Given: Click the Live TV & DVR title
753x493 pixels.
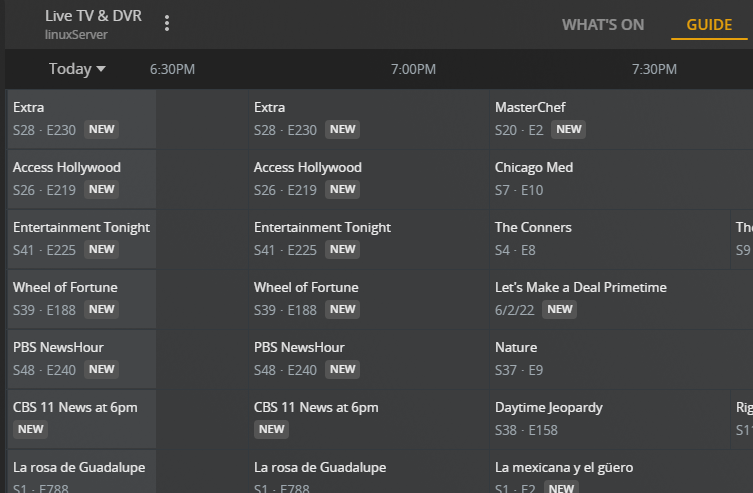Looking at the screenshot, I should [x=95, y=16].
